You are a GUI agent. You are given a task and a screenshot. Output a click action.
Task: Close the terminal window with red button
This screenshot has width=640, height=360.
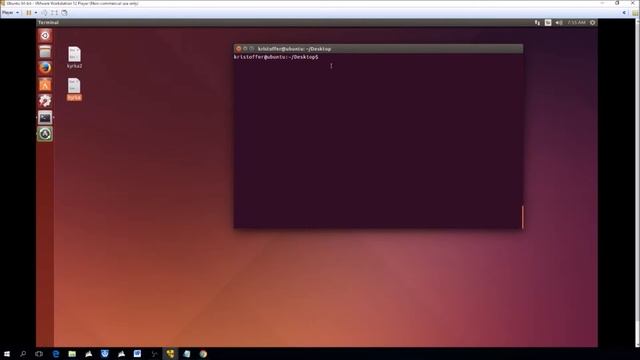[x=239, y=49]
